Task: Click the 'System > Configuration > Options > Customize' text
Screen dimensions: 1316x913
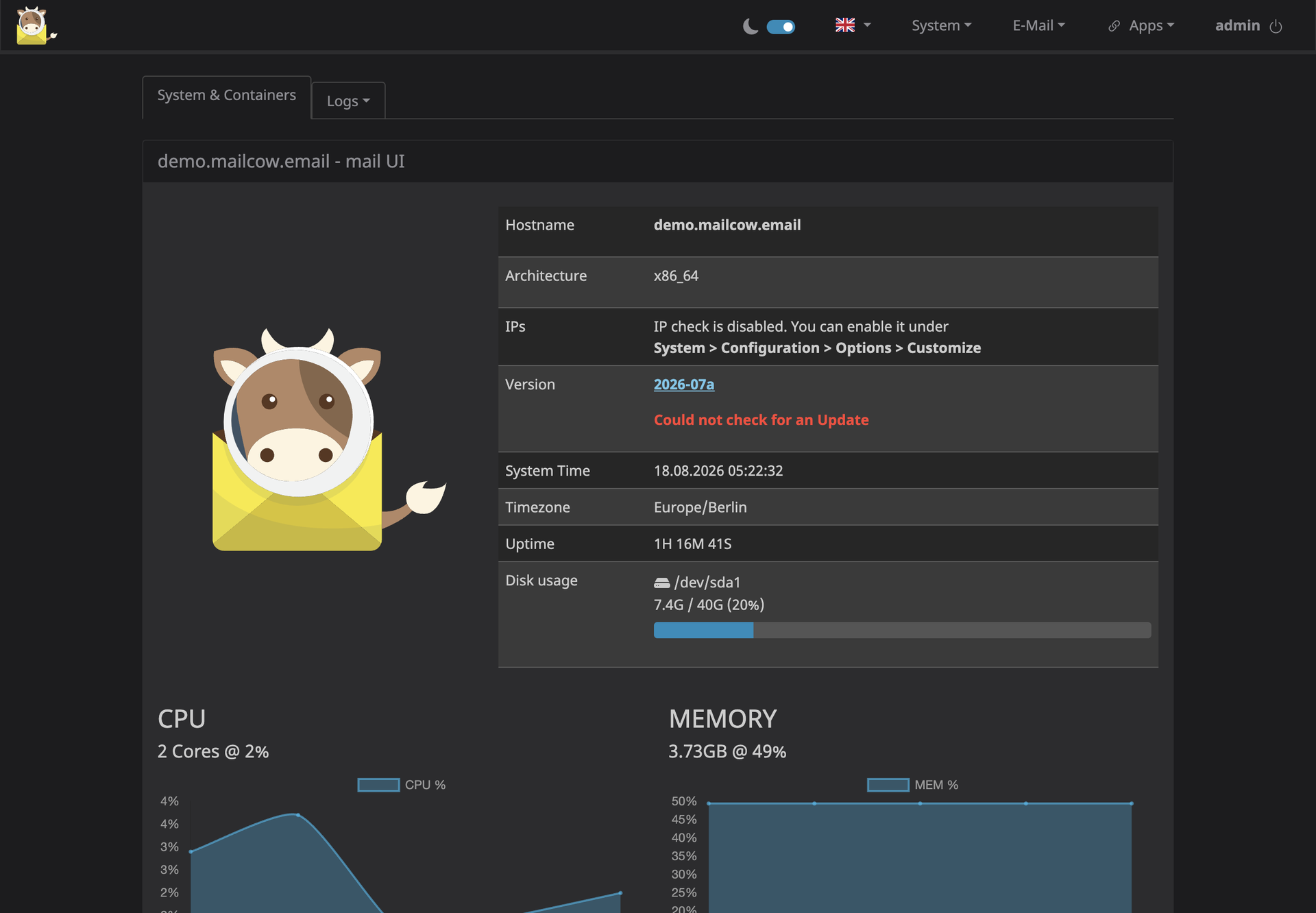Action: [x=817, y=348]
